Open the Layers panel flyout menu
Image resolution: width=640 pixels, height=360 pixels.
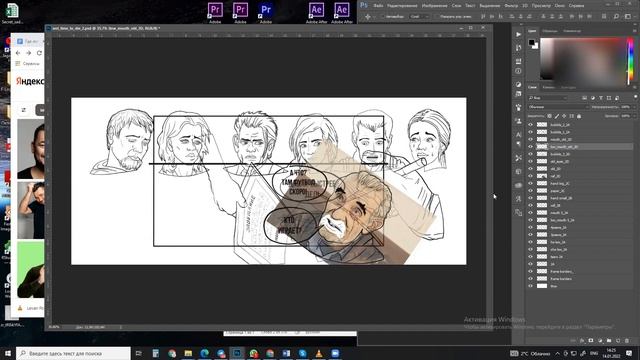[x=635, y=87]
